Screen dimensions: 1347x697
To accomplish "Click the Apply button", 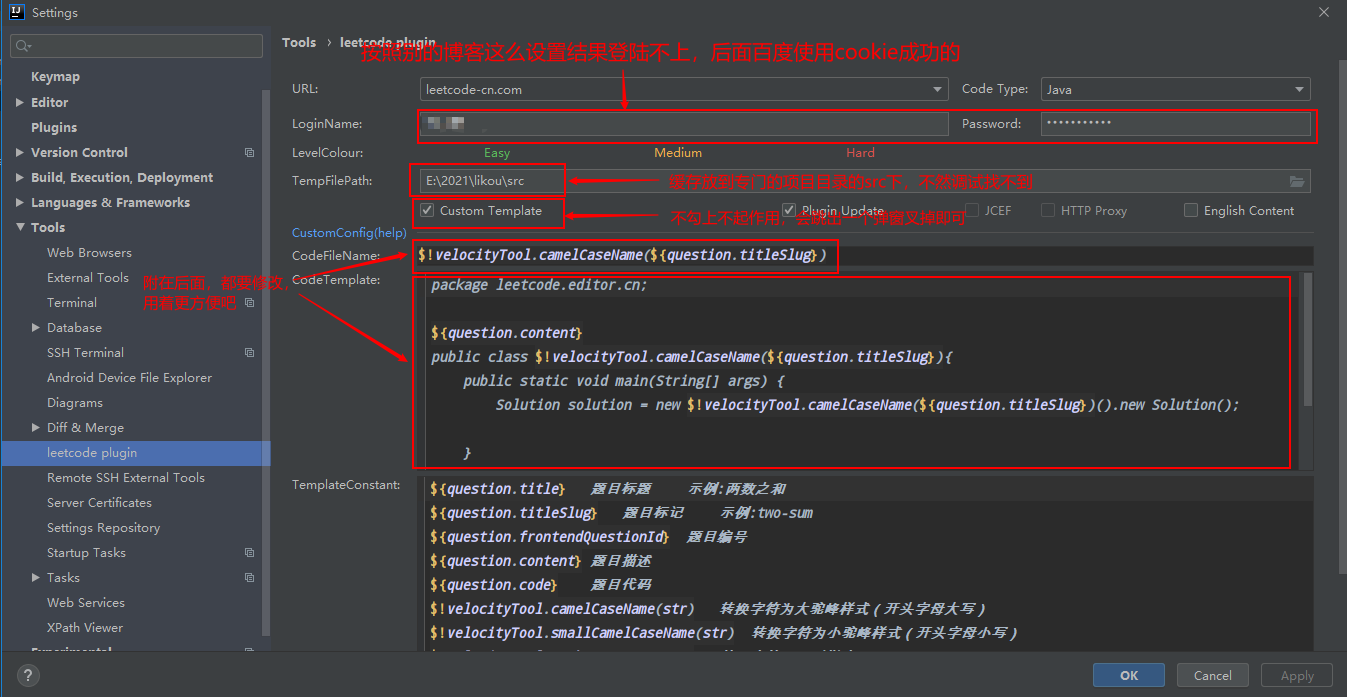I will (1297, 675).
